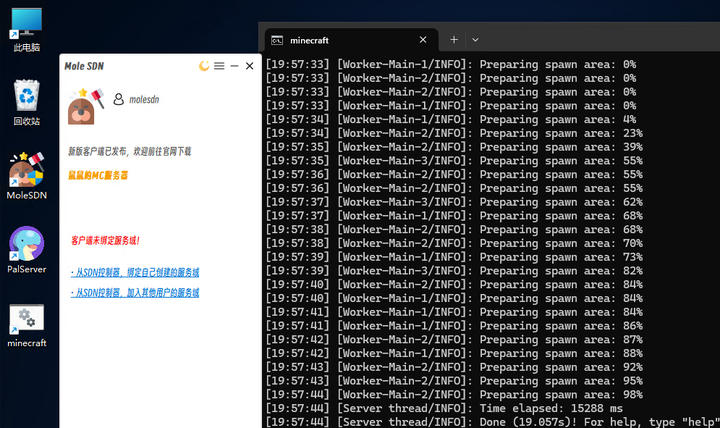Click the log line showing spawn area: 39%
This screenshot has width=720, height=428.
[x=454, y=147]
